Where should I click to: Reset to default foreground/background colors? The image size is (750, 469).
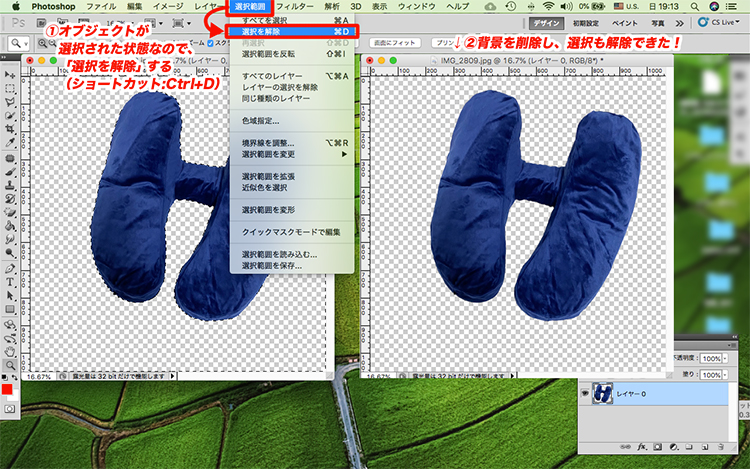[4, 377]
